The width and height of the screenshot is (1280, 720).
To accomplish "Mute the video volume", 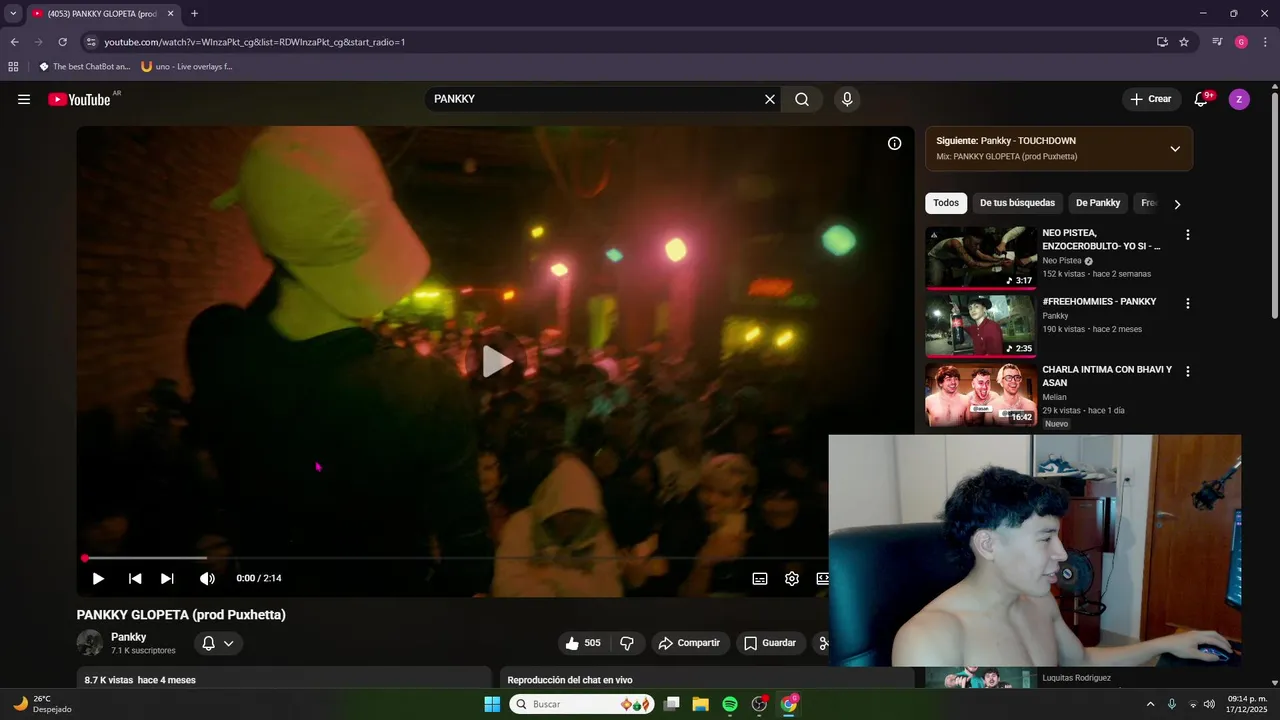I will [x=207, y=578].
